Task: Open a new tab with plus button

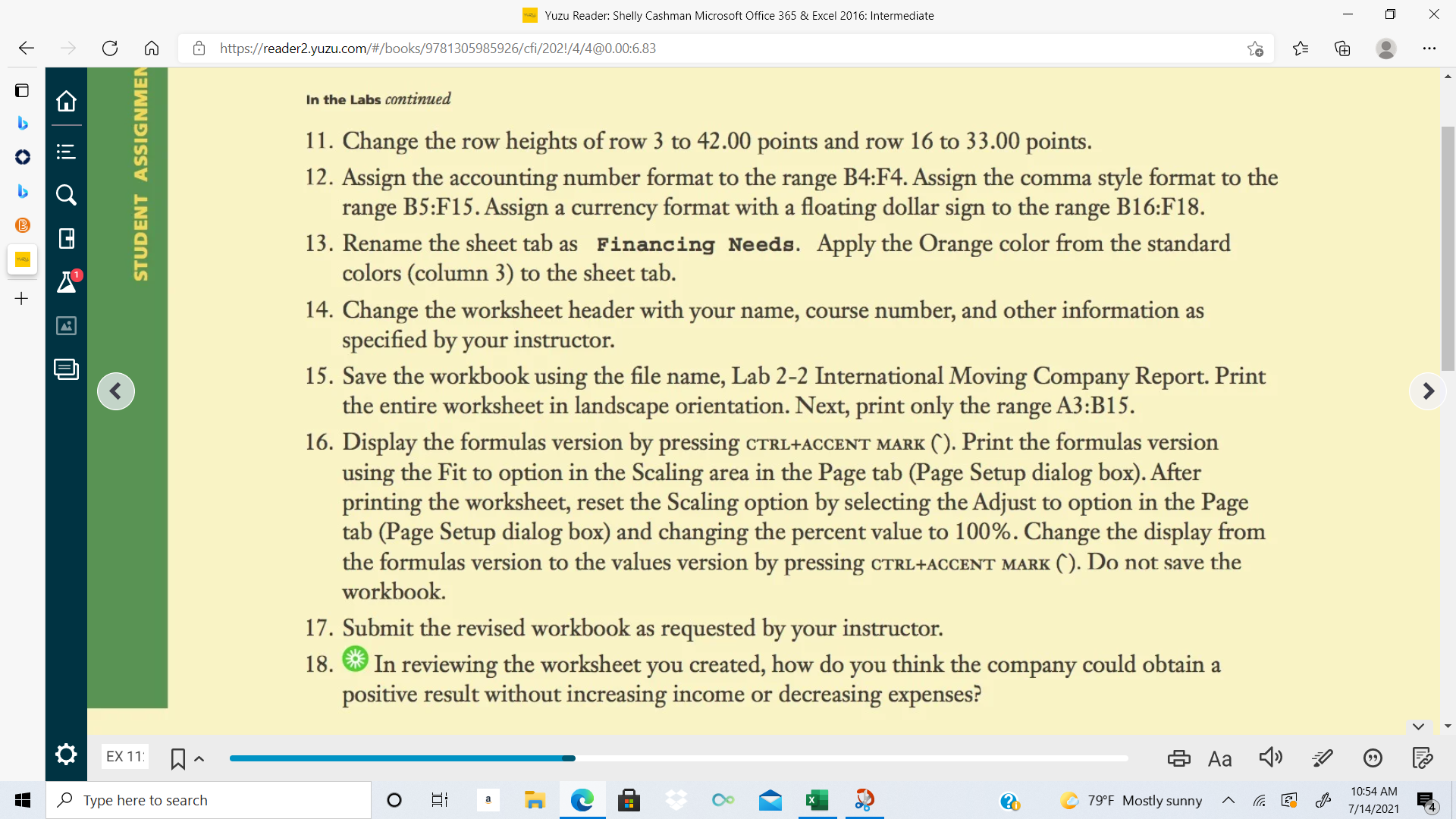Action: [22, 299]
